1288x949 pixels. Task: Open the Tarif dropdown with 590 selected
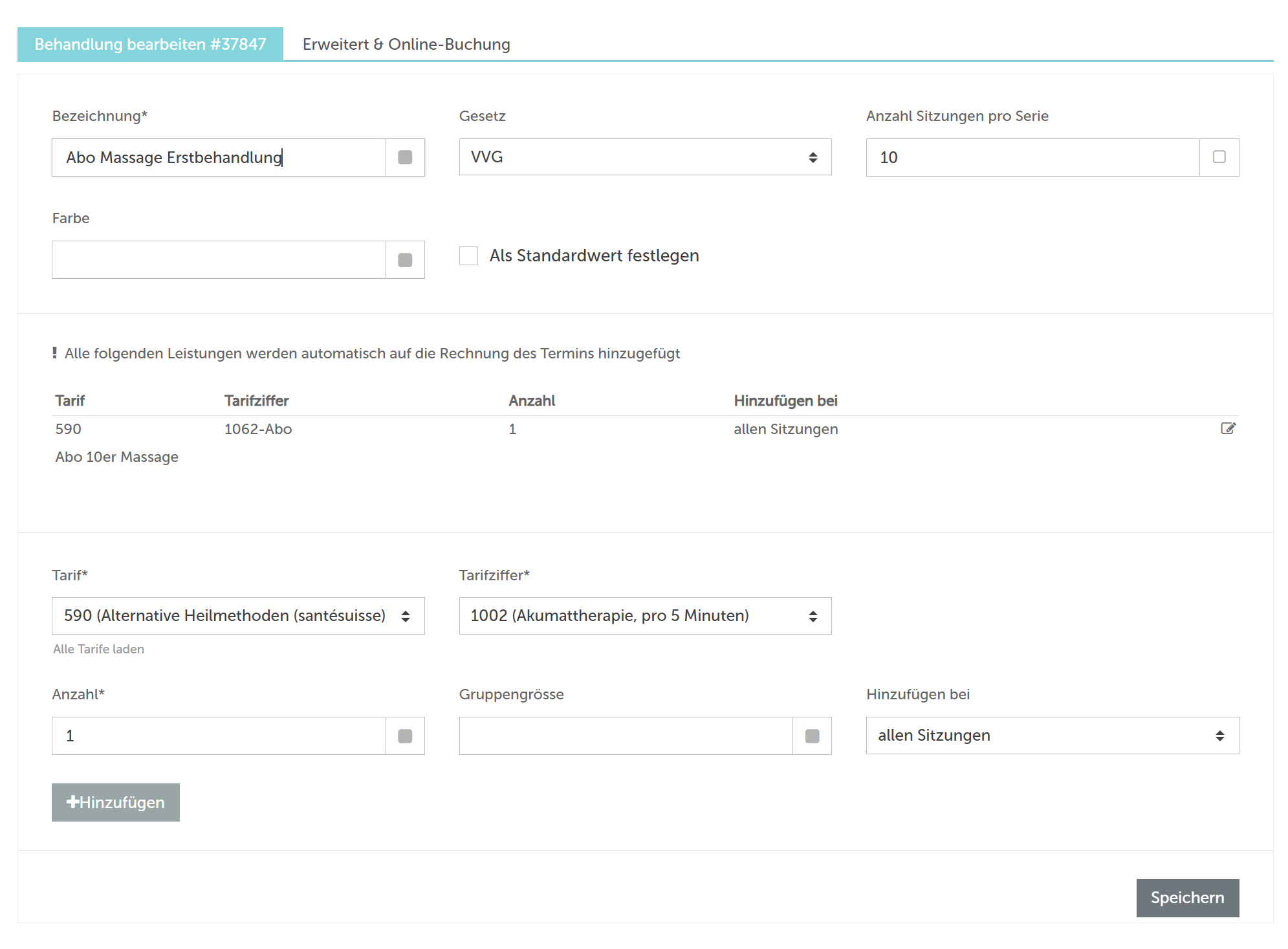(x=237, y=616)
